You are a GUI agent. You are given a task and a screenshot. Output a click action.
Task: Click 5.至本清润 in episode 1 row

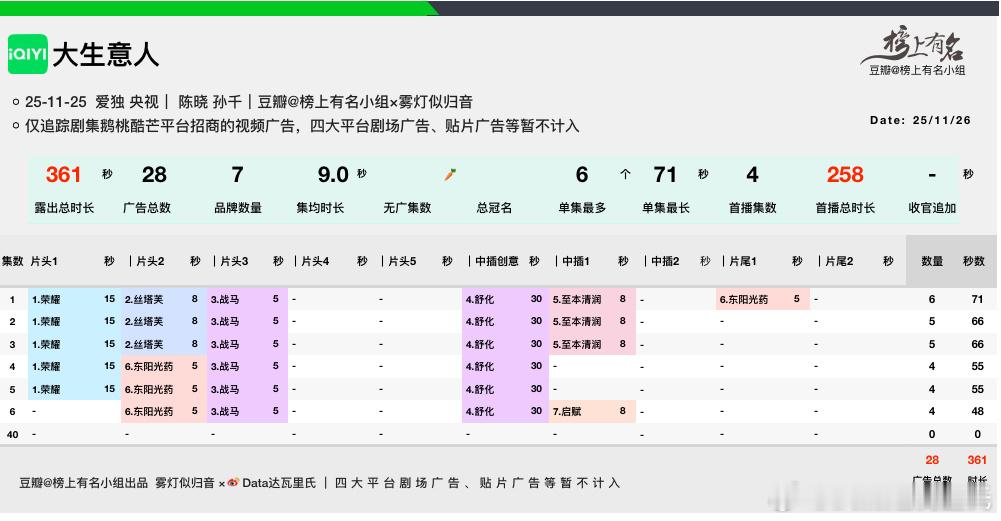577,299
